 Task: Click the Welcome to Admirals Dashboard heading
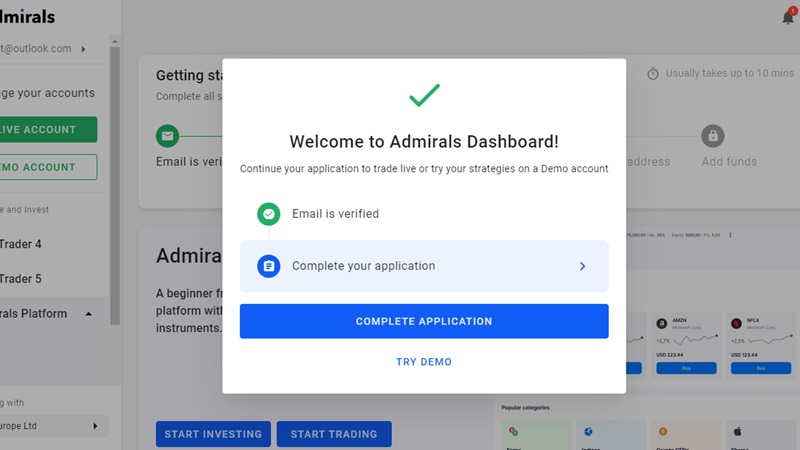(x=424, y=141)
